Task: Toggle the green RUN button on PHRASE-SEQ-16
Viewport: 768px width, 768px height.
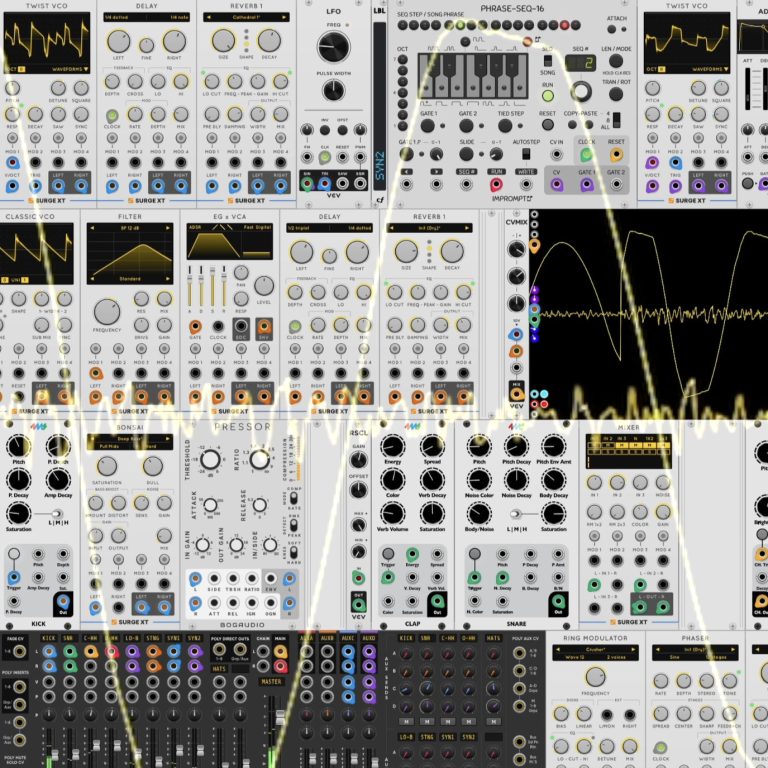Action: click(548, 96)
